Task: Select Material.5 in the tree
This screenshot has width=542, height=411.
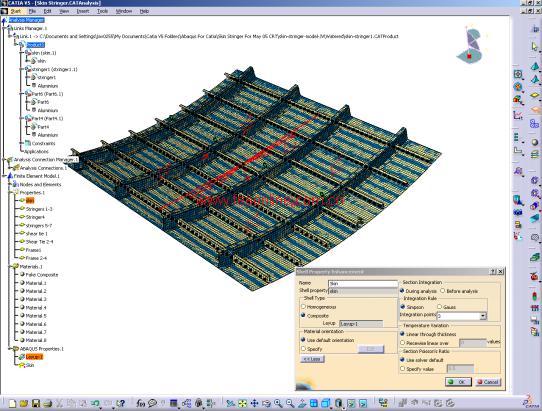Action: [x=36, y=316]
